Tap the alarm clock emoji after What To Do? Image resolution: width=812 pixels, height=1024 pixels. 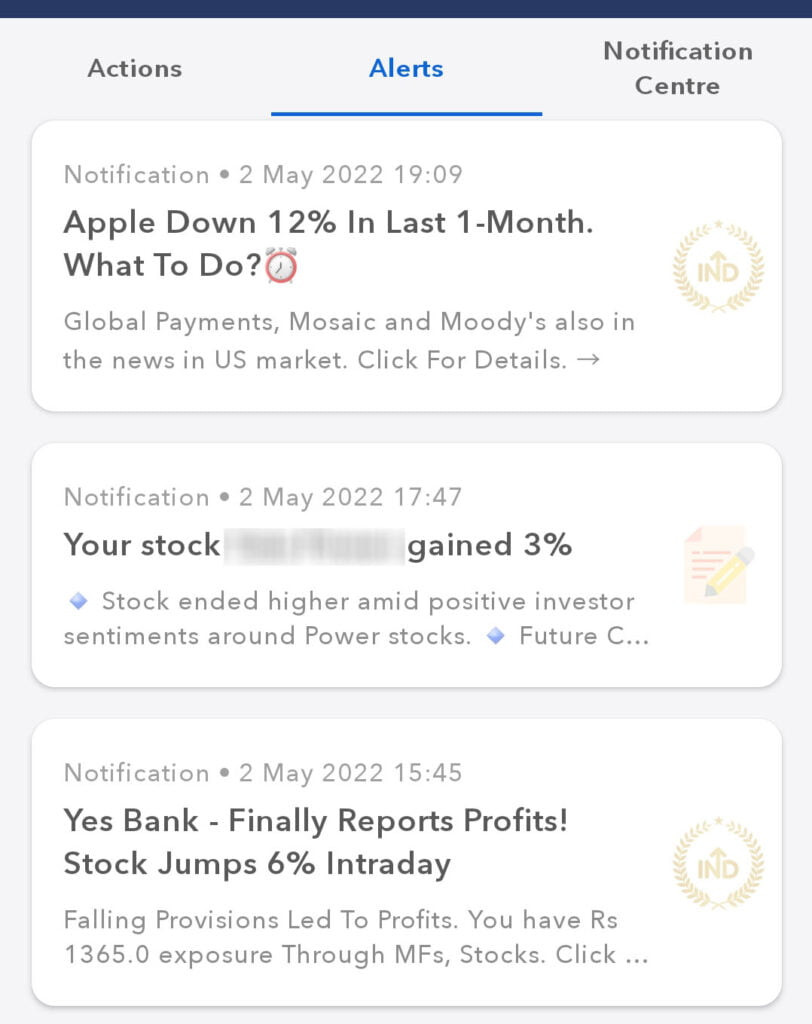(x=282, y=265)
